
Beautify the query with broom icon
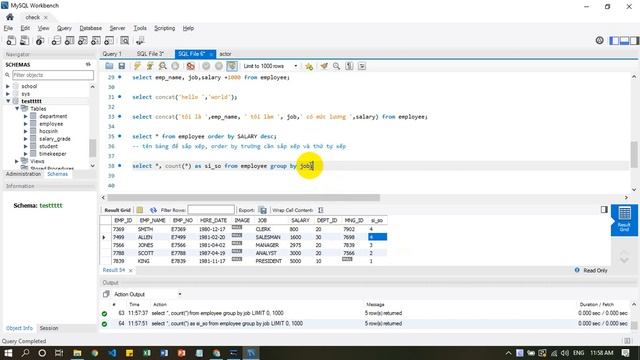[x=324, y=66]
